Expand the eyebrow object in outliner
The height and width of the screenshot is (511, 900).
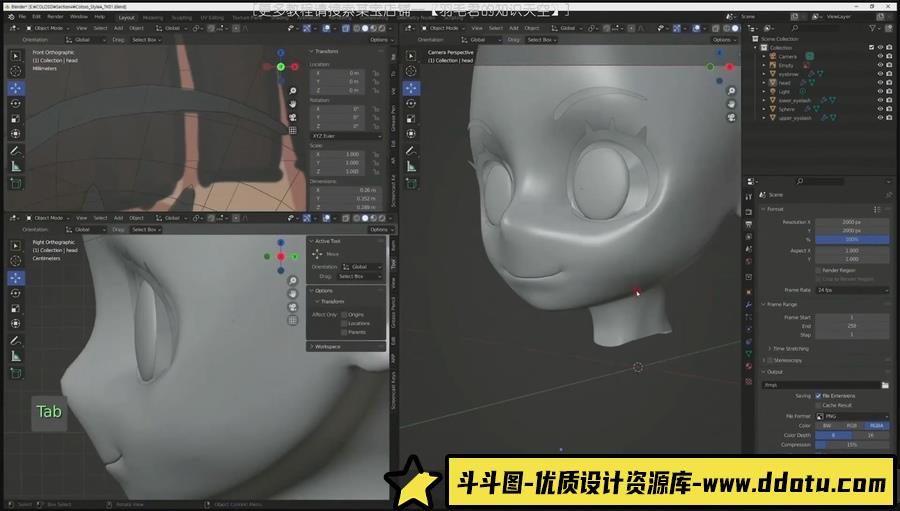tap(764, 74)
